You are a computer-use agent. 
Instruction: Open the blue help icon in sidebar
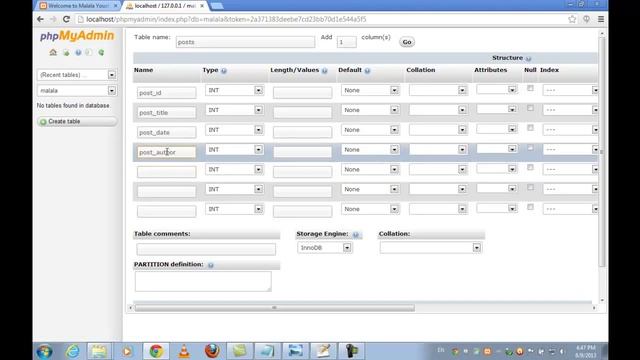(78, 53)
